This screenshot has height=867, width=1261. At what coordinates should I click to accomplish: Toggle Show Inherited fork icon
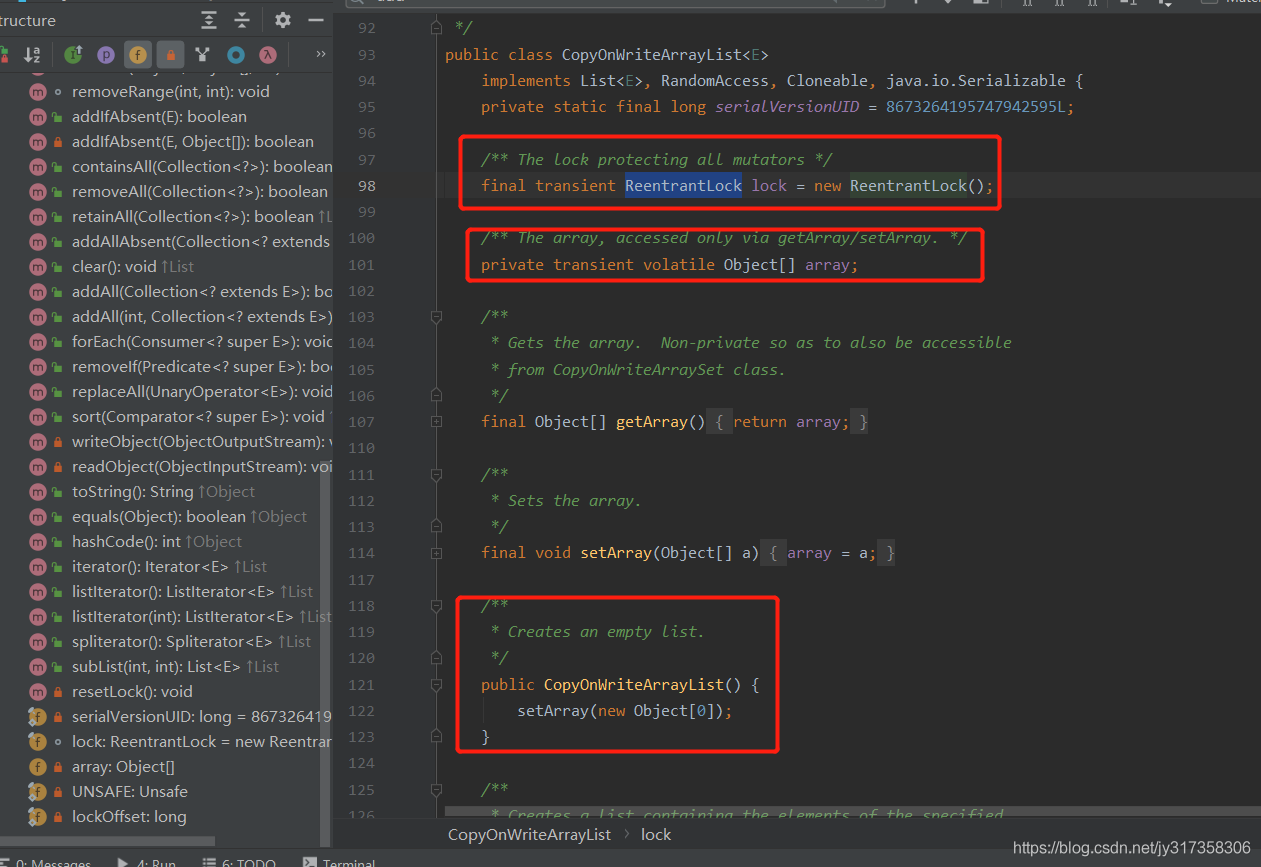tap(203, 54)
